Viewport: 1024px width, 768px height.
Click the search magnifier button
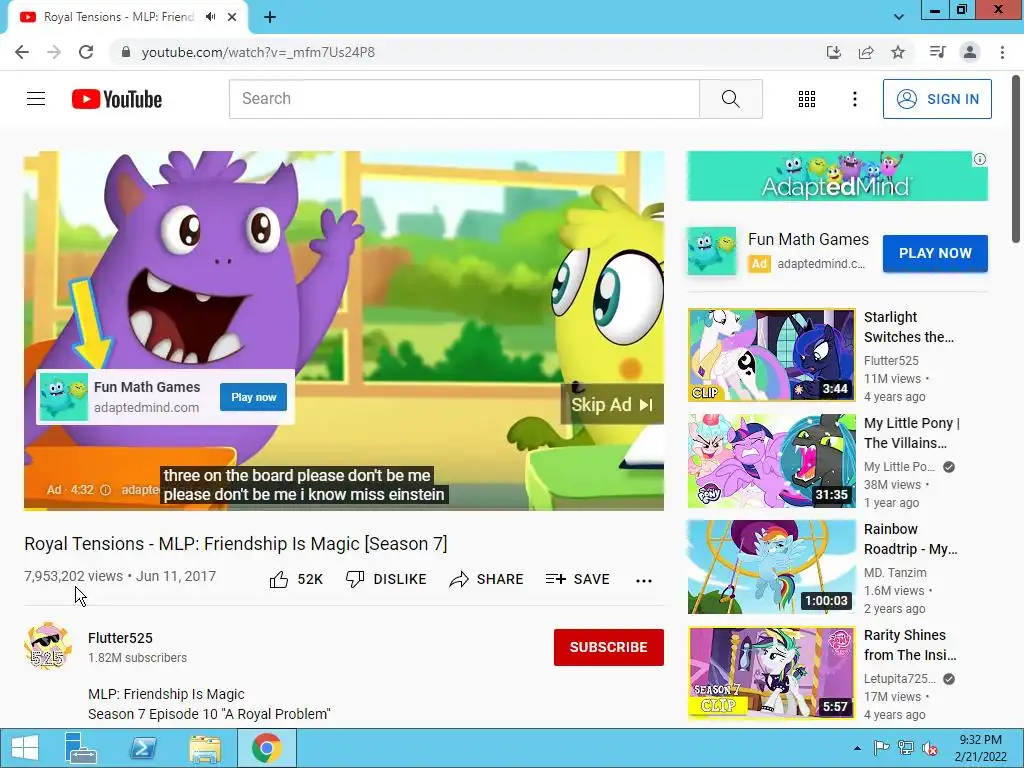click(x=730, y=99)
